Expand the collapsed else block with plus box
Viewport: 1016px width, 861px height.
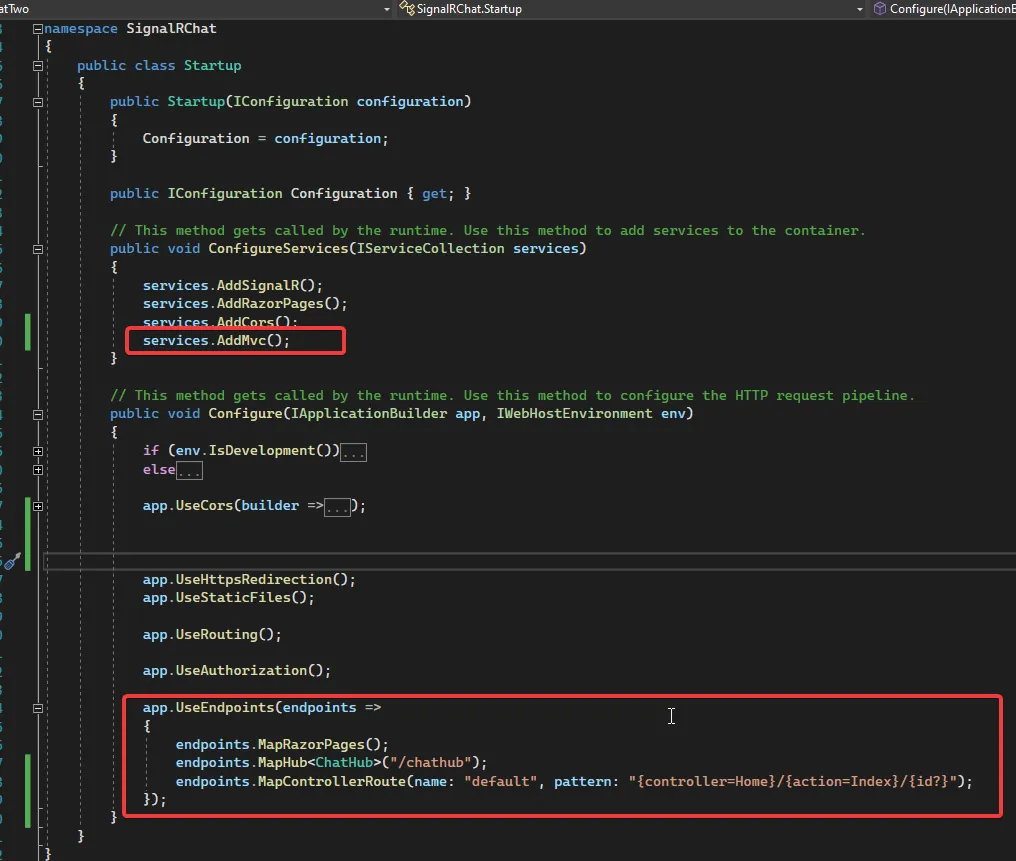38,470
